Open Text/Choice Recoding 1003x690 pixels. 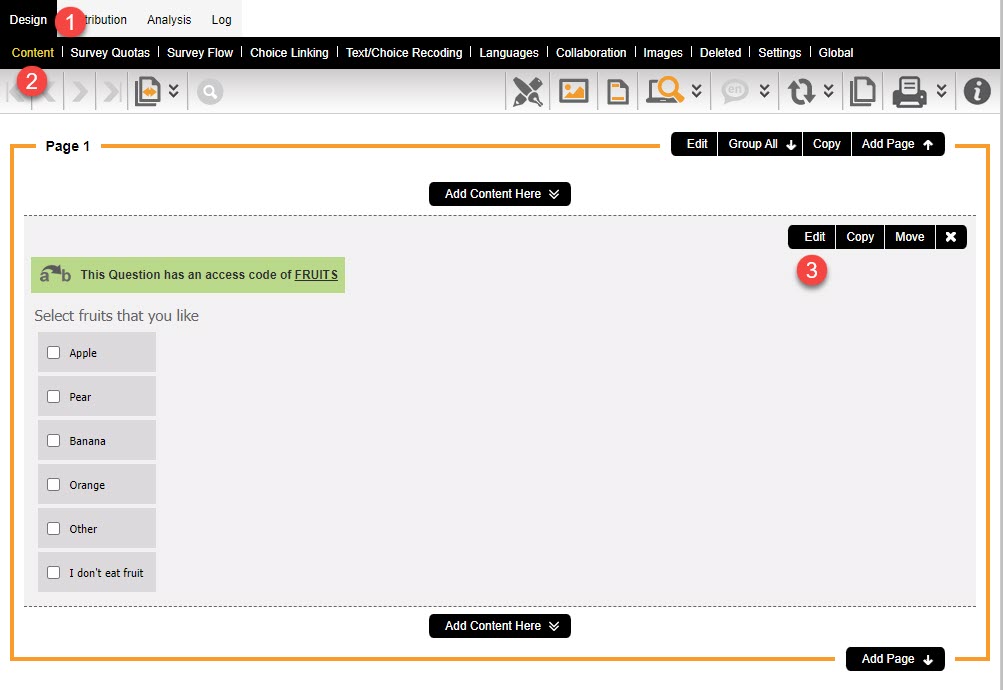404,52
